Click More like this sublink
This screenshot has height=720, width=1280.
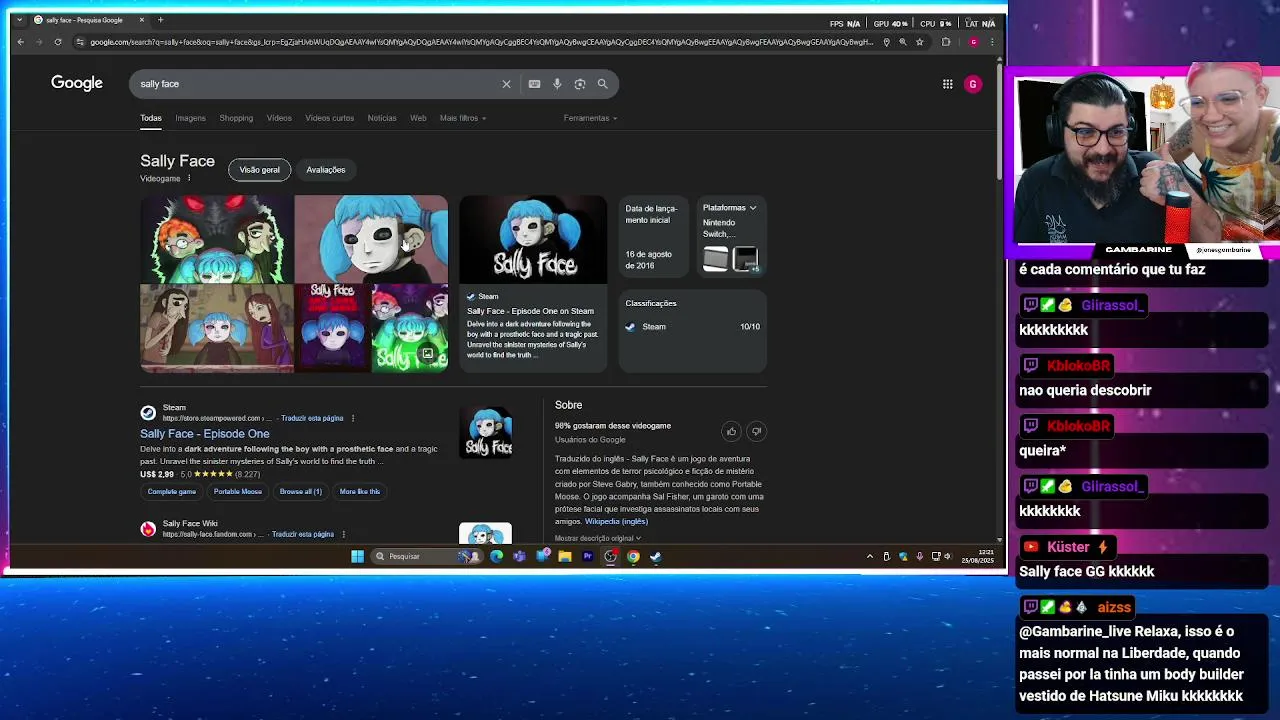[x=360, y=492]
